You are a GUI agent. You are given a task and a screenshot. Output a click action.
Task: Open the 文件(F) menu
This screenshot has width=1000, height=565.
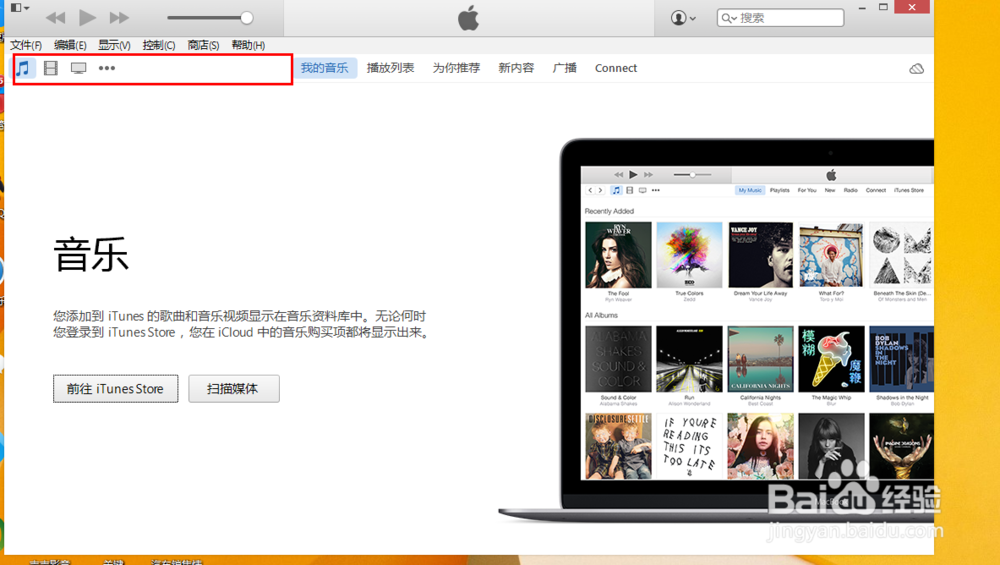26,45
